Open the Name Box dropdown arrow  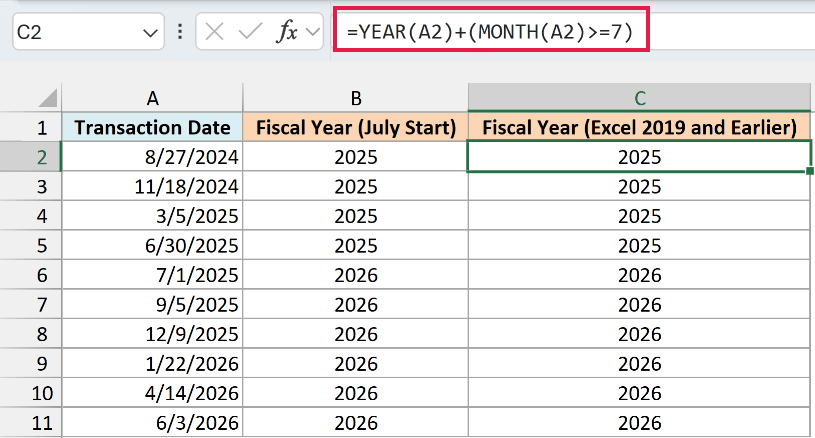[150, 33]
